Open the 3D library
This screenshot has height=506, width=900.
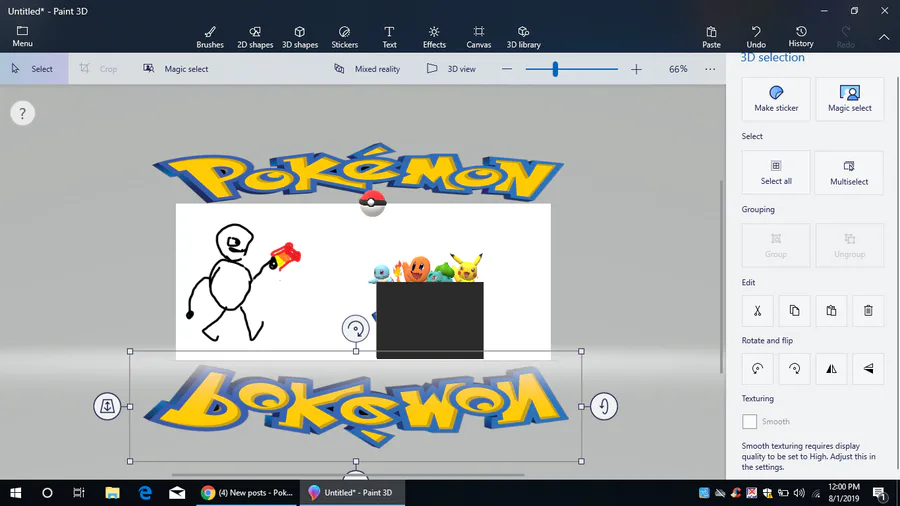[x=523, y=37]
